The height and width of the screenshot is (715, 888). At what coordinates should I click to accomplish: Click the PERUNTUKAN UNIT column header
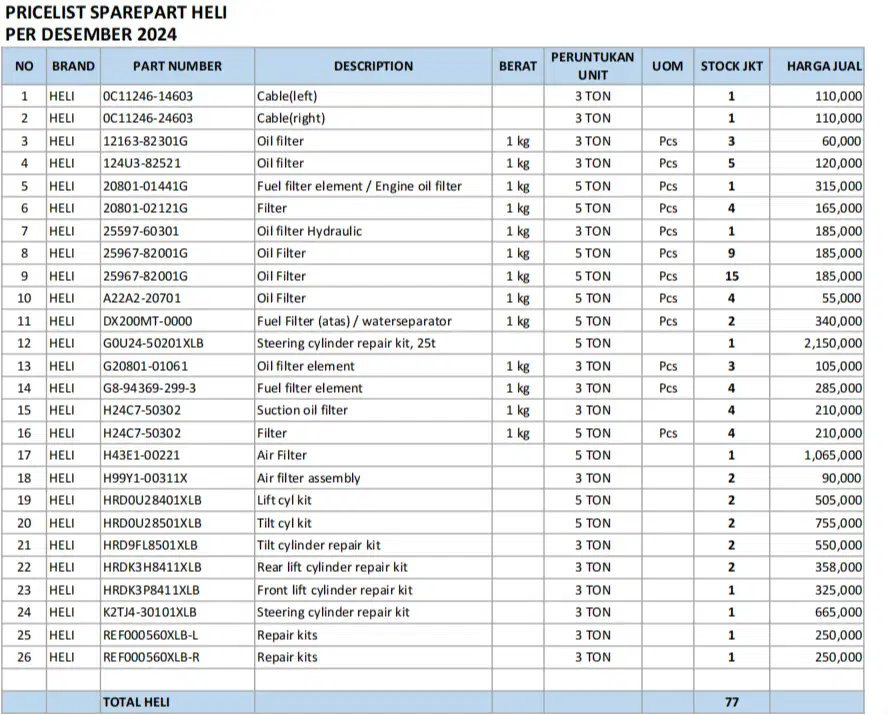coord(592,66)
